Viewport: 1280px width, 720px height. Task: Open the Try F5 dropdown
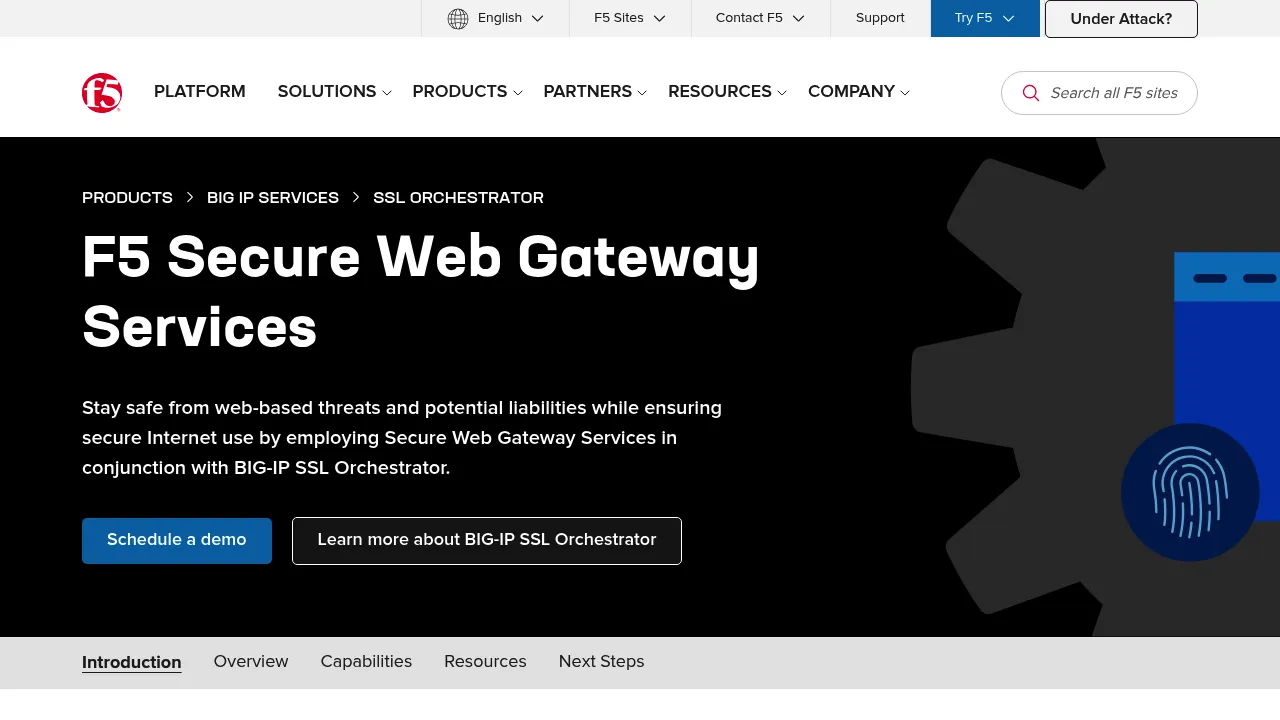(x=985, y=18)
